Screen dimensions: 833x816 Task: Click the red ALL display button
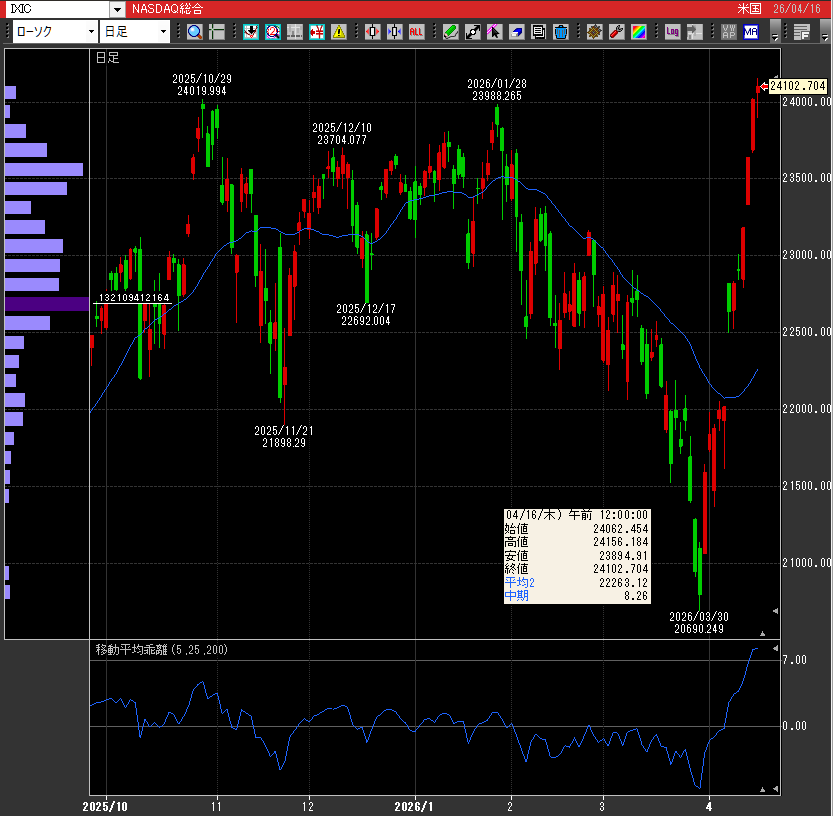point(416,32)
